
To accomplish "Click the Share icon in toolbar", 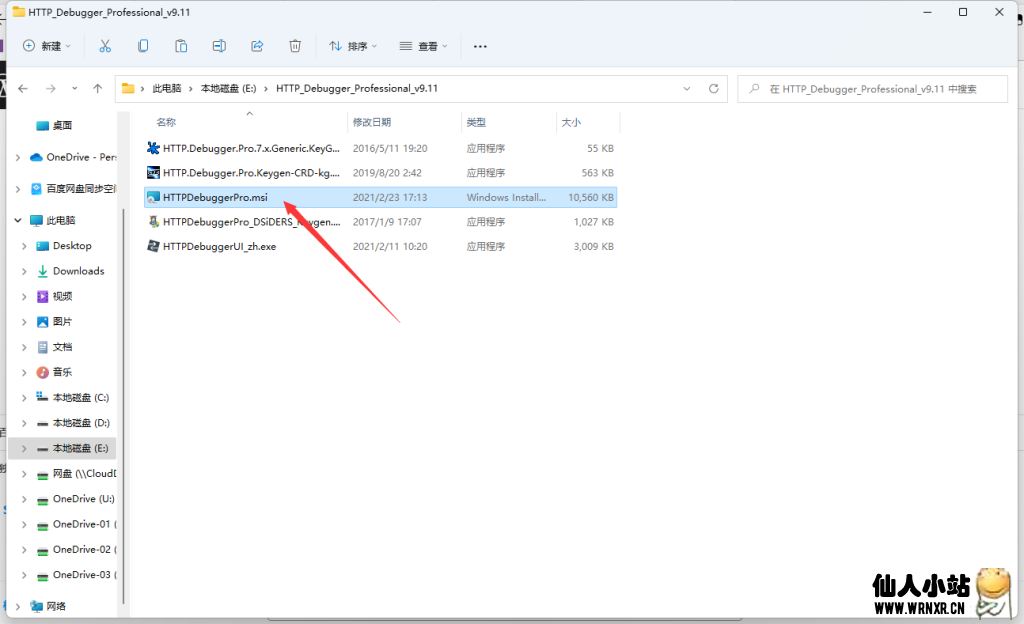I will (x=257, y=46).
